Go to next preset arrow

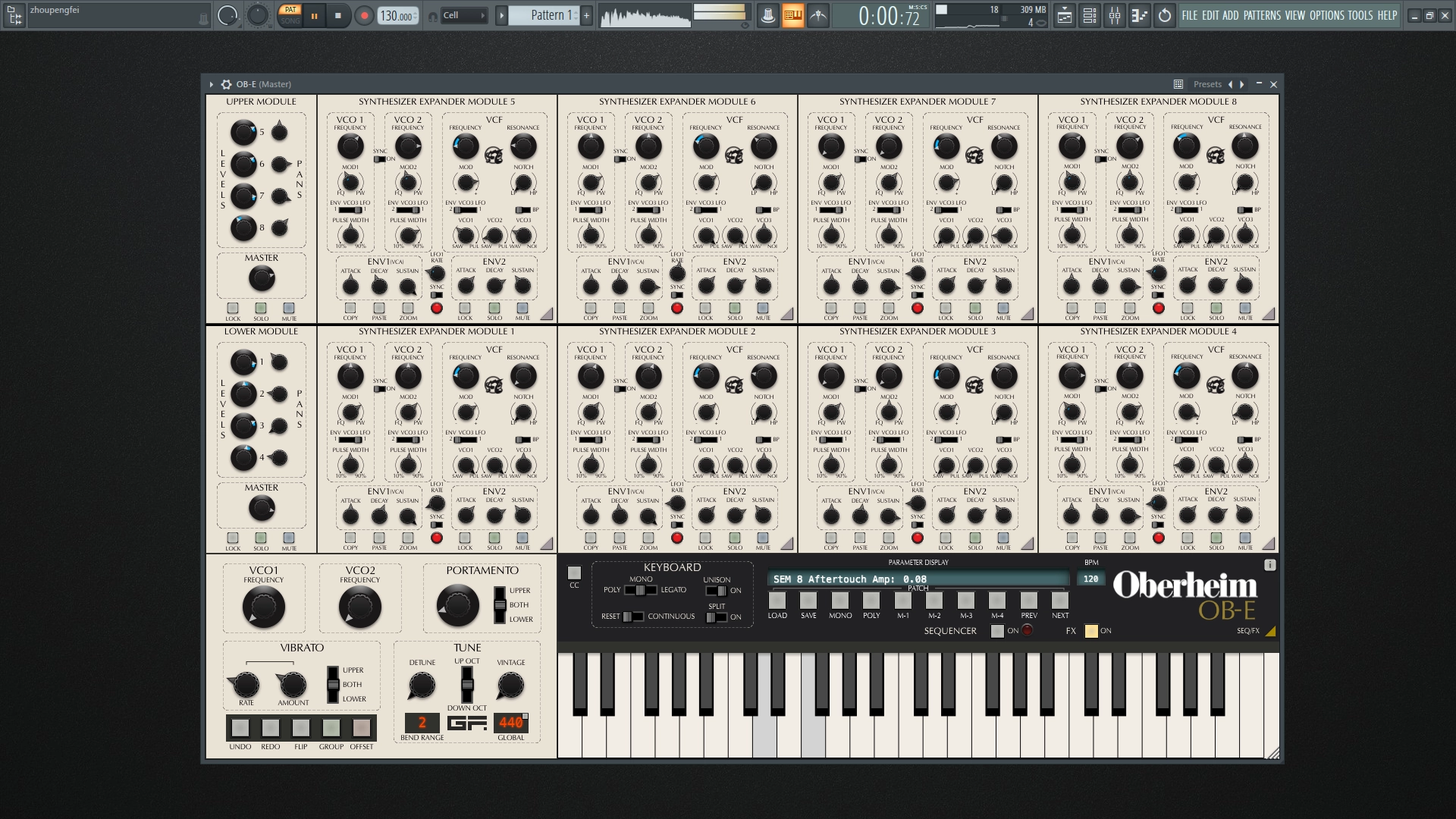tap(1241, 84)
